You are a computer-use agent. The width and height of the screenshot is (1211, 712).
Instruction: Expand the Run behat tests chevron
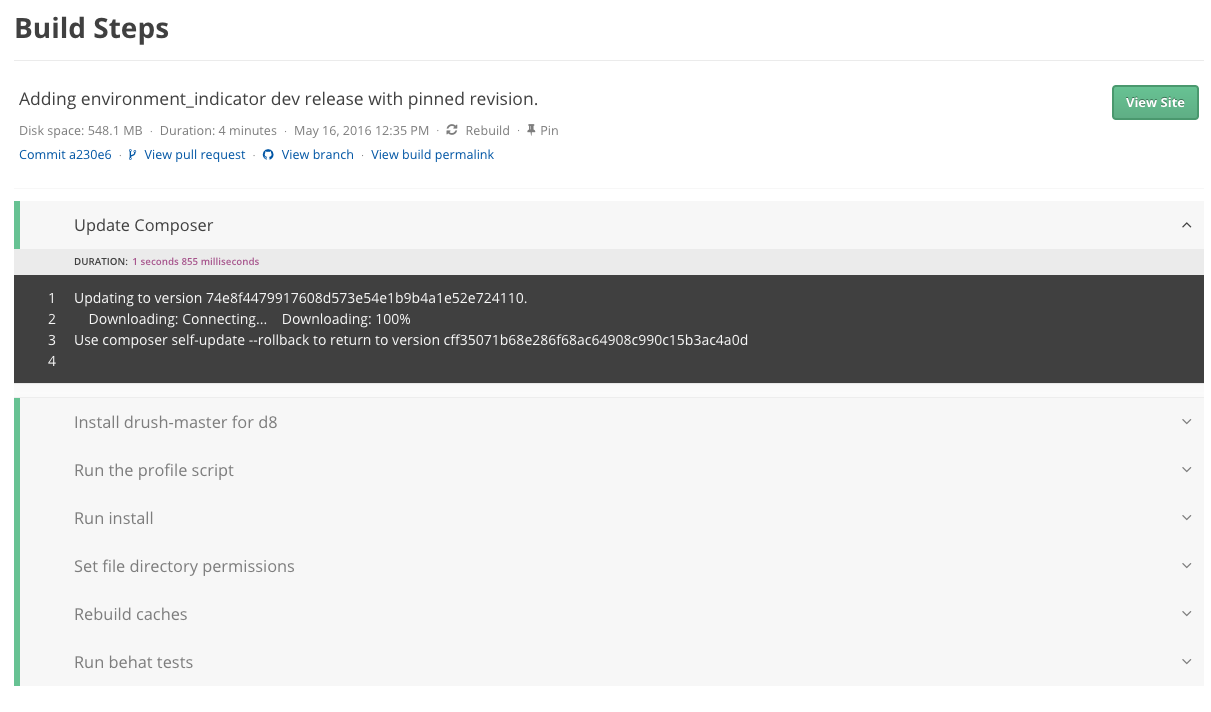coord(1186,662)
